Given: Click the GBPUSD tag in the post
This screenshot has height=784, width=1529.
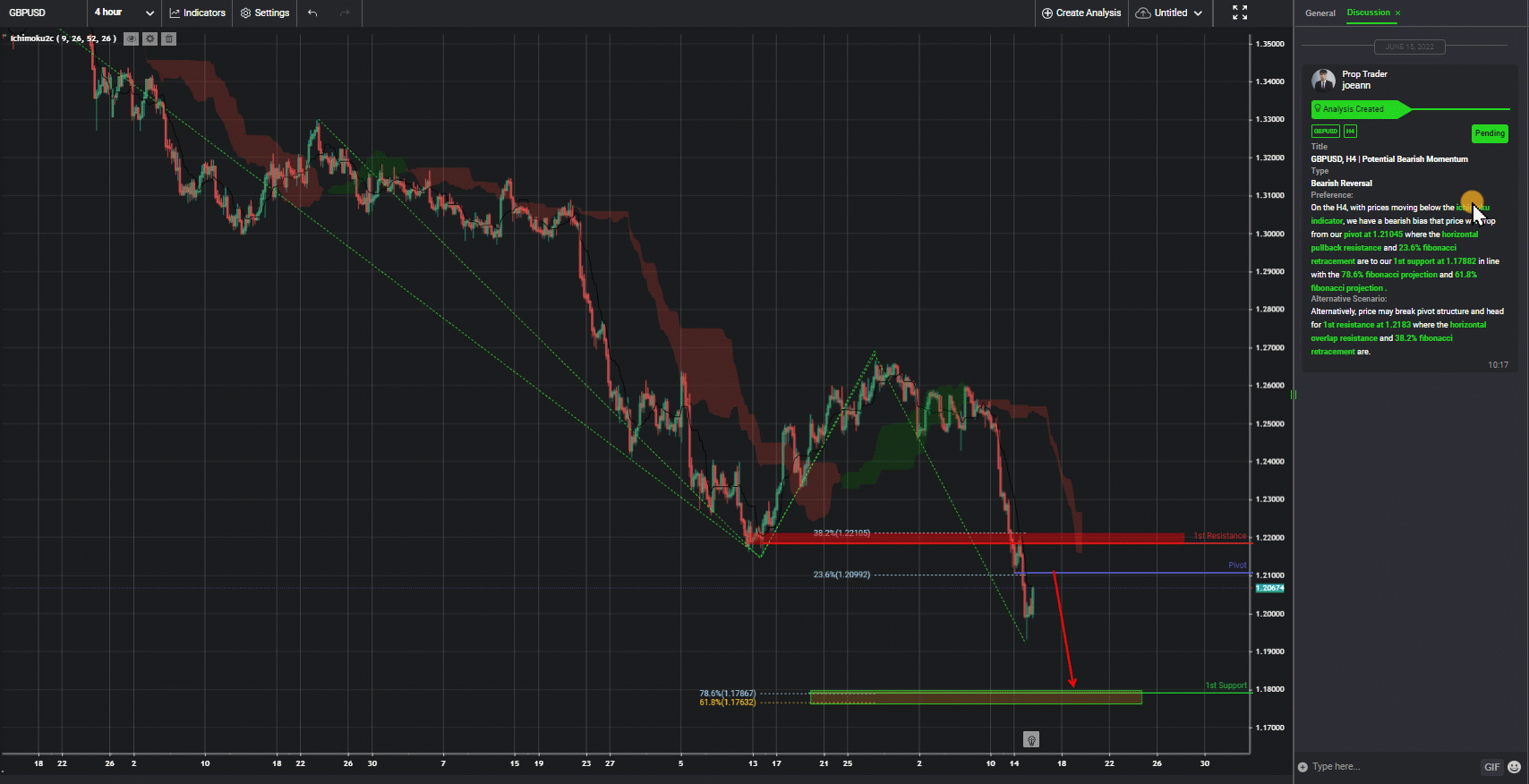Looking at the screenshot, I should [1326, 132].
